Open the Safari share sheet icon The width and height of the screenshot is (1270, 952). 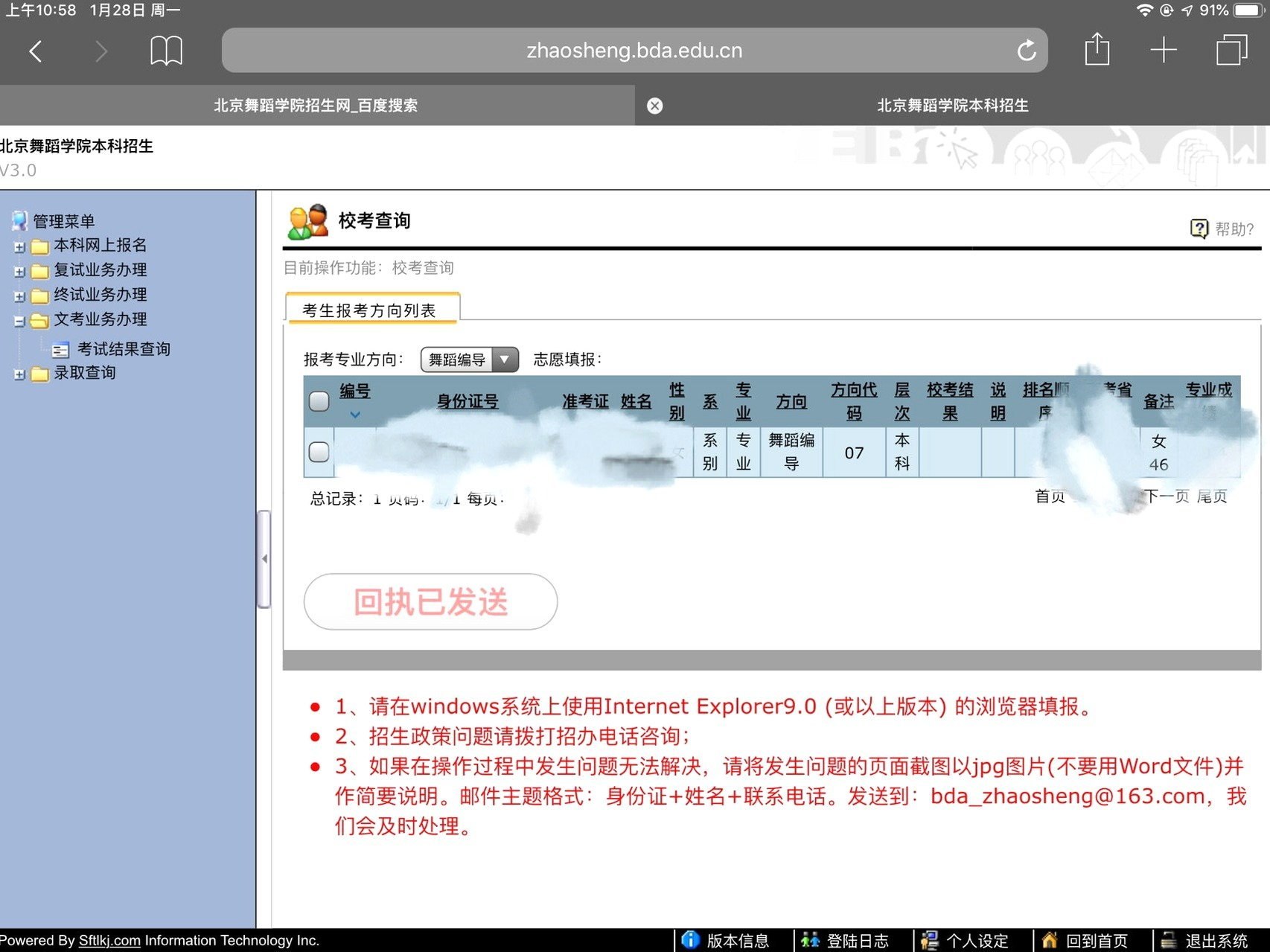pos(1097,49)
